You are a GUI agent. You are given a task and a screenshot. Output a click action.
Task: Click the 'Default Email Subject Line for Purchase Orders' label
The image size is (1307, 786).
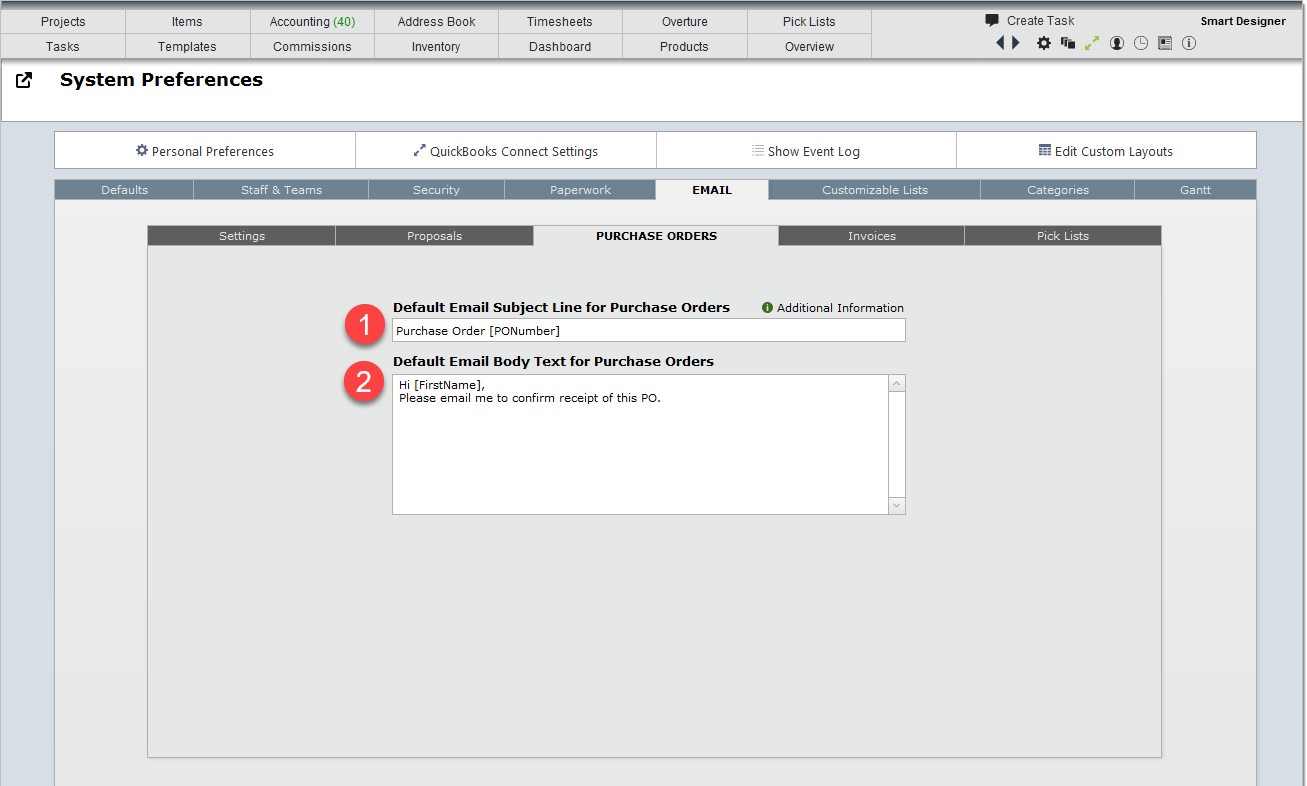coord(561,307)
